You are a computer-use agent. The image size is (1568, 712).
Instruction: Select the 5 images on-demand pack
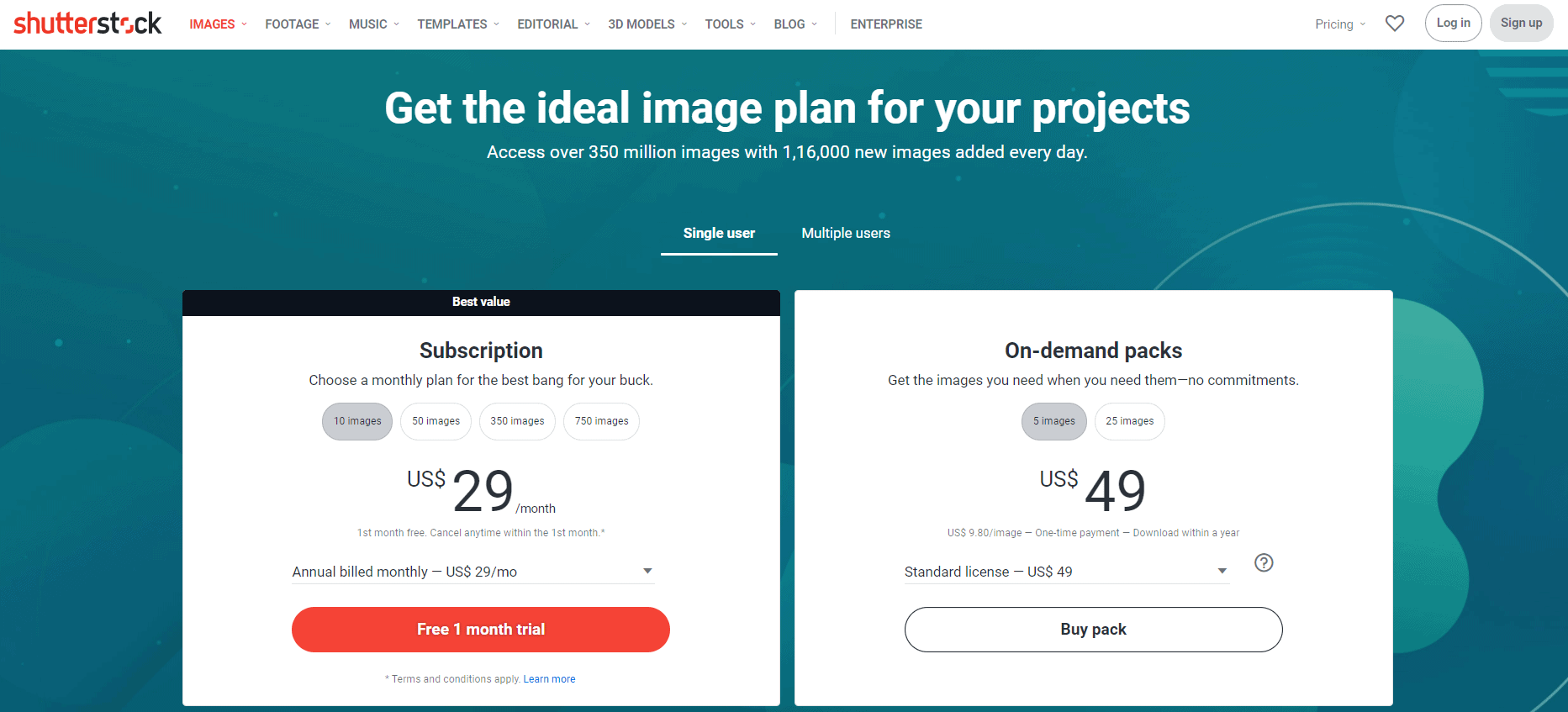[x=1054, y=421]
